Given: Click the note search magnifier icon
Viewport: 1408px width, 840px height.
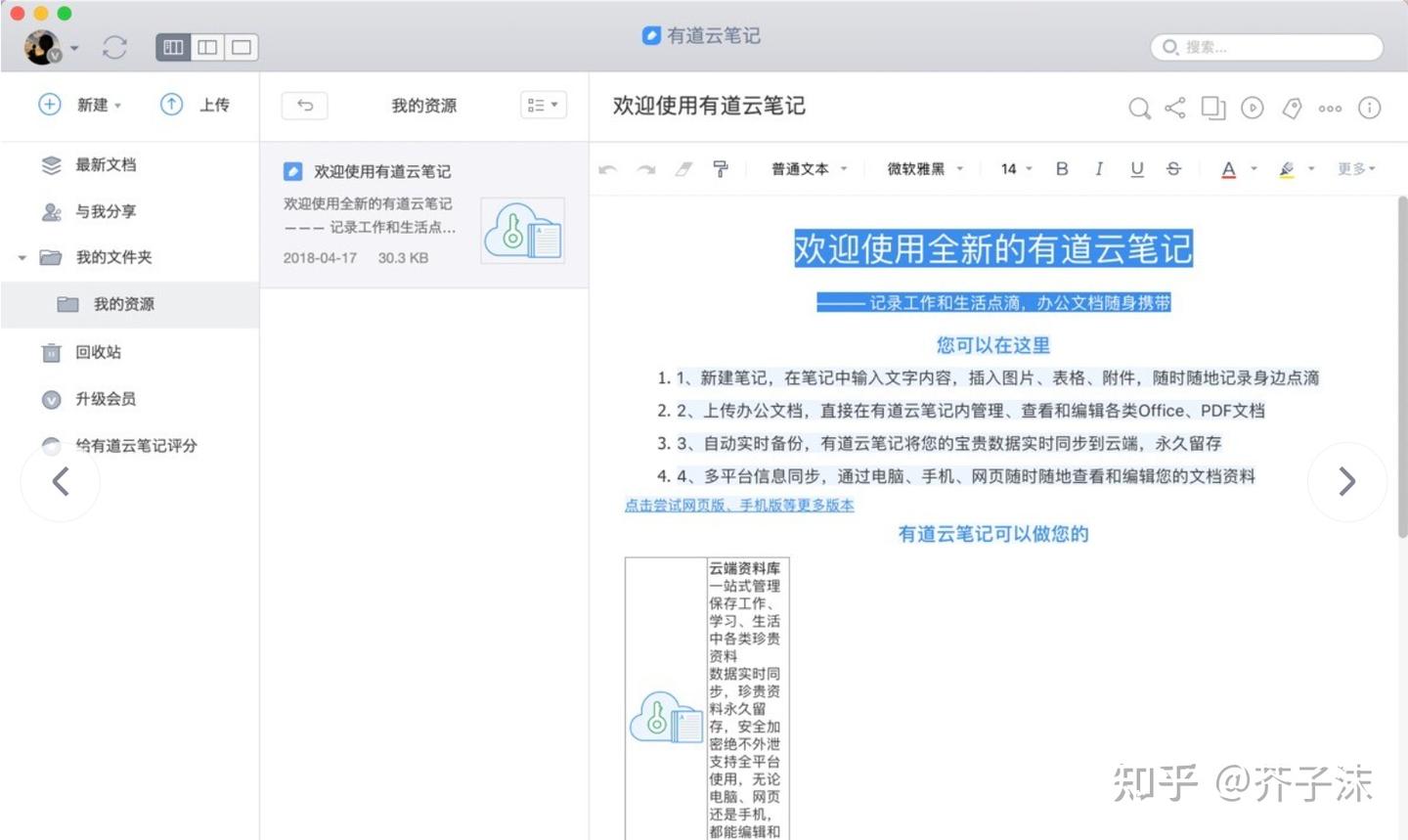Looking at the screenshot, I should click(x=1139, y=108).
